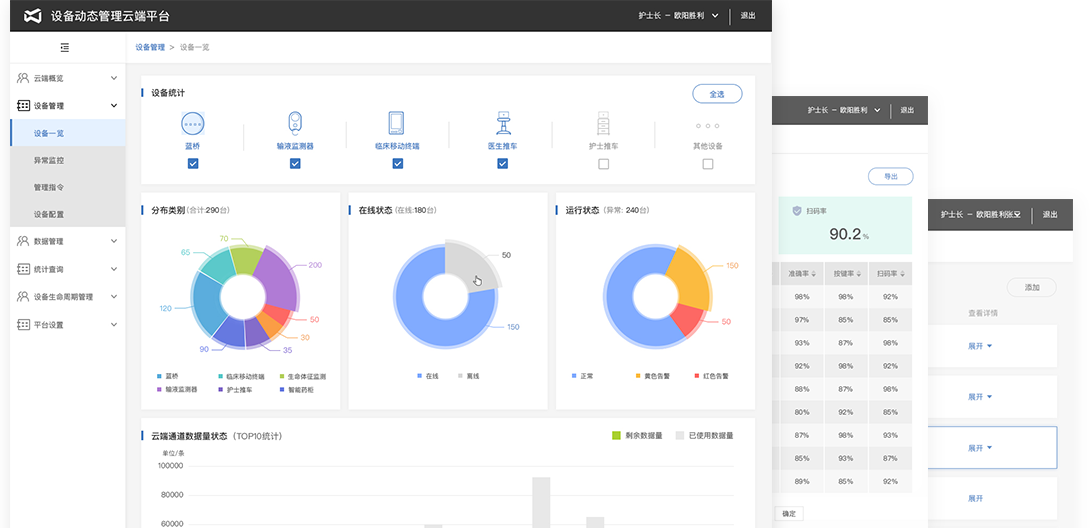Click the tallest gray bar in 云端通道 chart
Image resolution: width=1092 pixels, height=528 pixels.
[x=541, y=502]
